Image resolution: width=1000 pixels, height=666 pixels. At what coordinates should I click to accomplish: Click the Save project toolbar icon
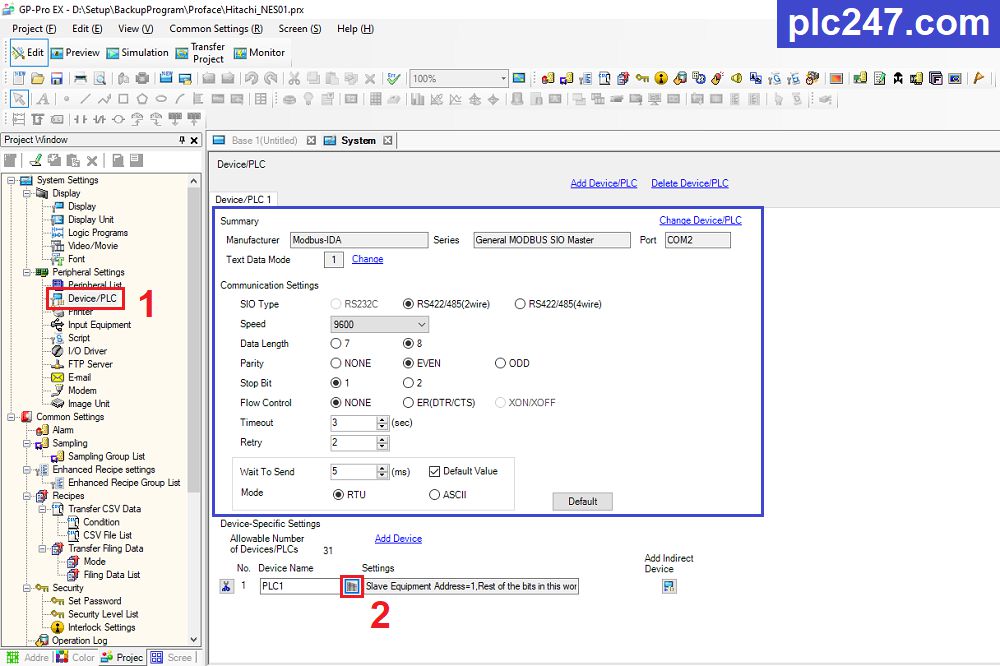[x=58, y=78]
